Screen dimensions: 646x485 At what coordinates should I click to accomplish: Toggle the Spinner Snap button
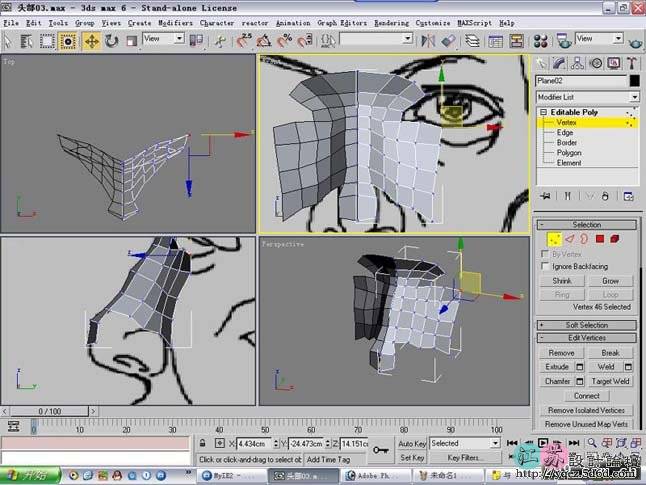coord(305,41)
